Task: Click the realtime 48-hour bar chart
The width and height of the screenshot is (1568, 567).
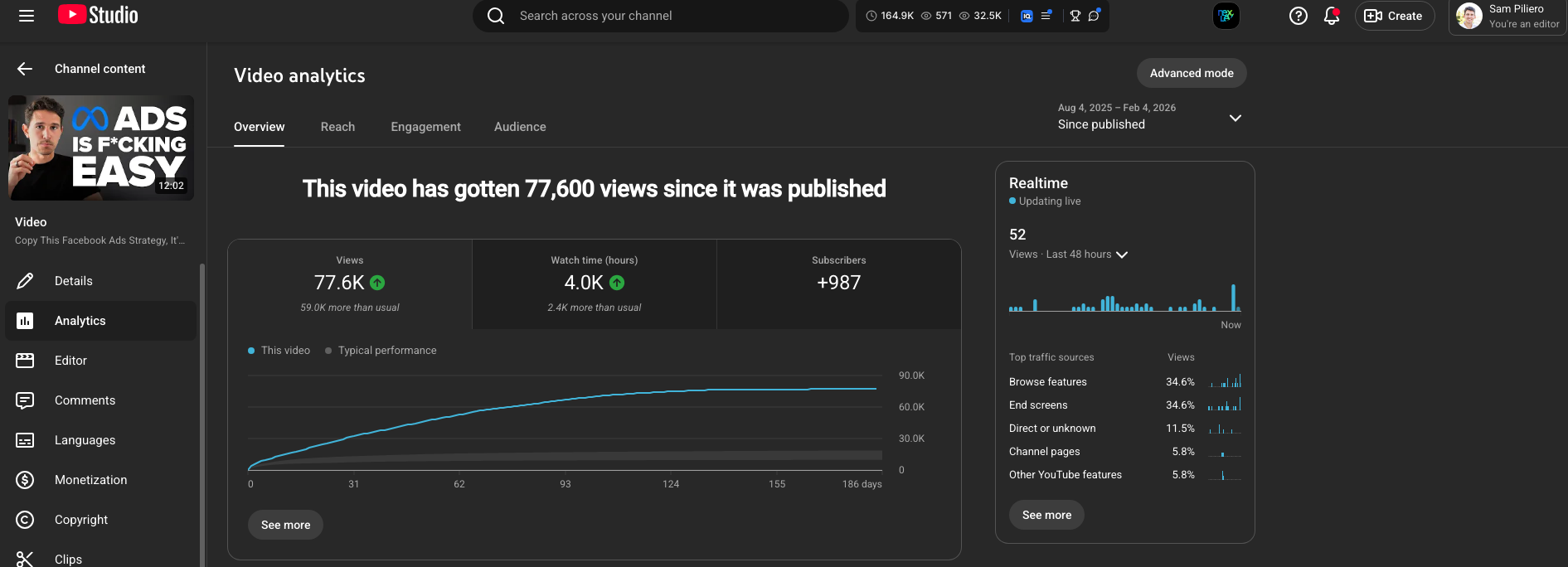Action: [x=1124, y=297]
